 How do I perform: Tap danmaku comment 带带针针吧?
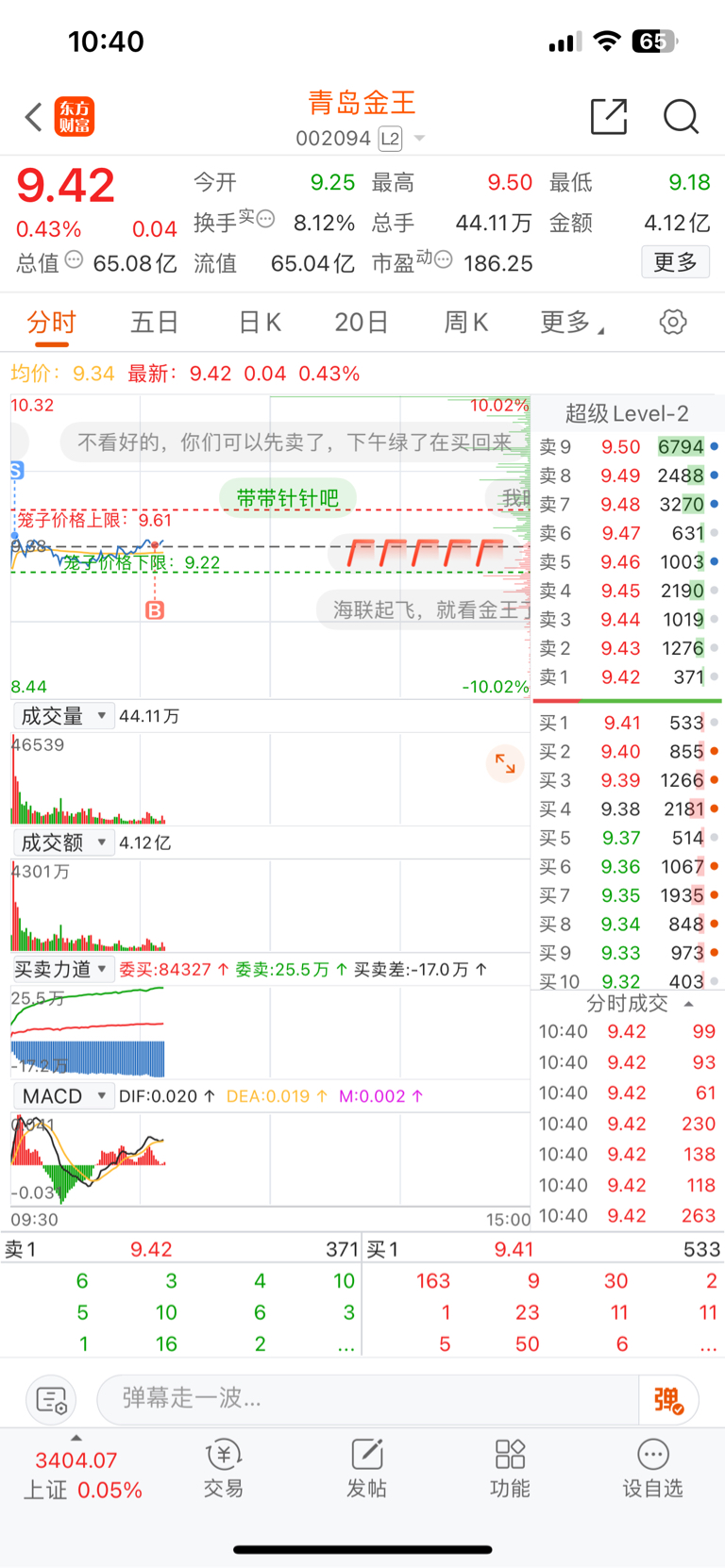pyautogui.click(x=287, y=498)
